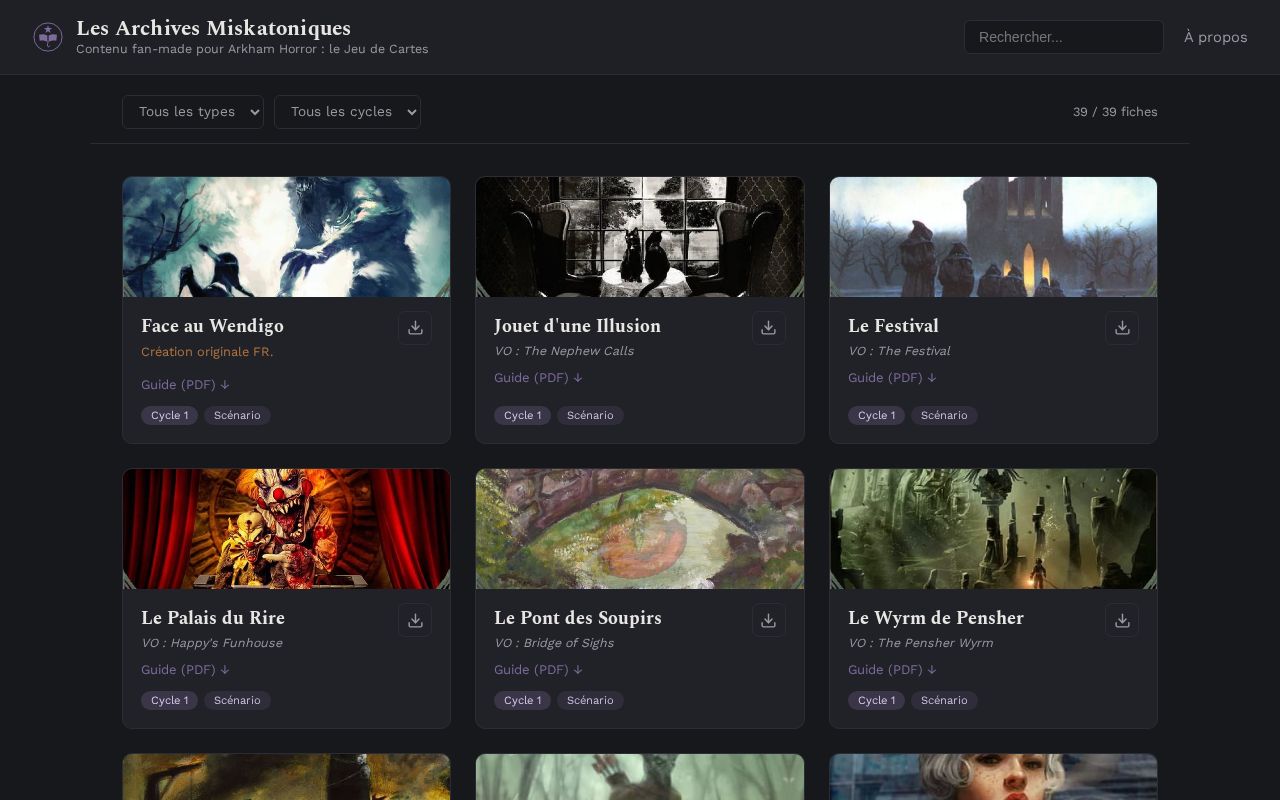Screen dimensions: 1280x800
Task: Click the VO : The Pensher Wyrm subtitle
Action: coord(921,643)
